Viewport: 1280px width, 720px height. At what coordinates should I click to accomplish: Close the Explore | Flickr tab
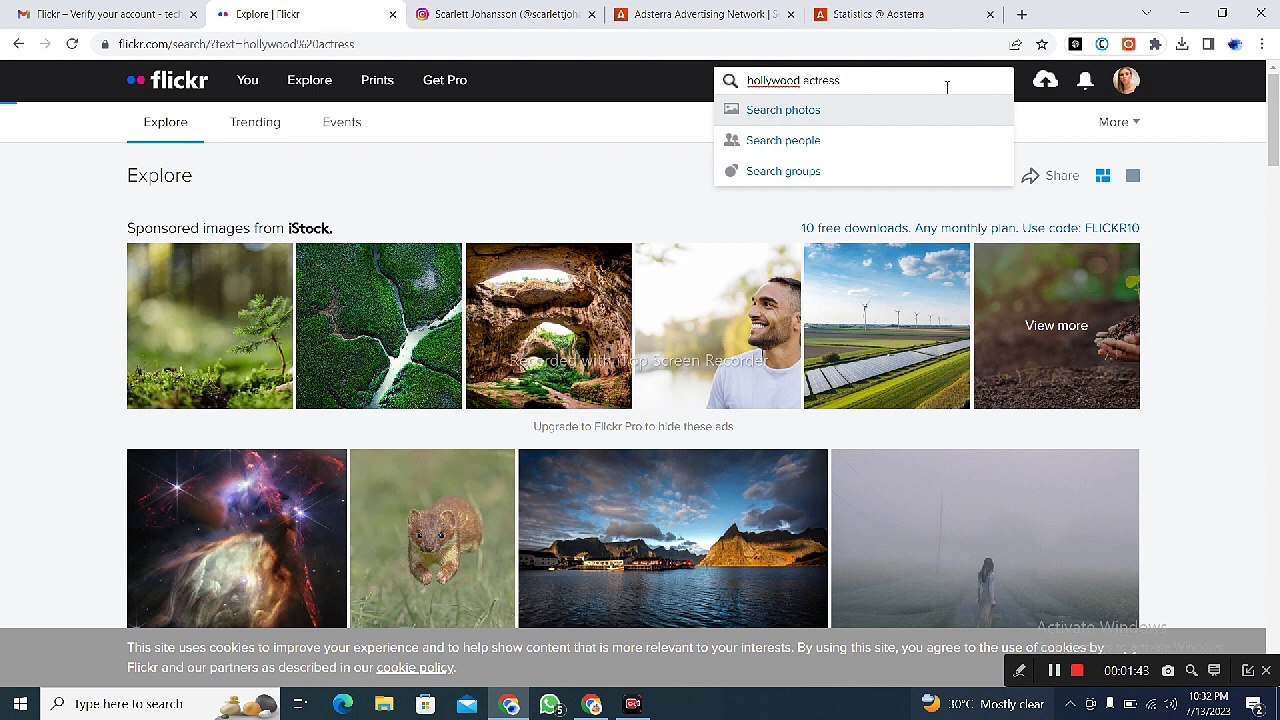pyautogui.click(x=392, y=15)
